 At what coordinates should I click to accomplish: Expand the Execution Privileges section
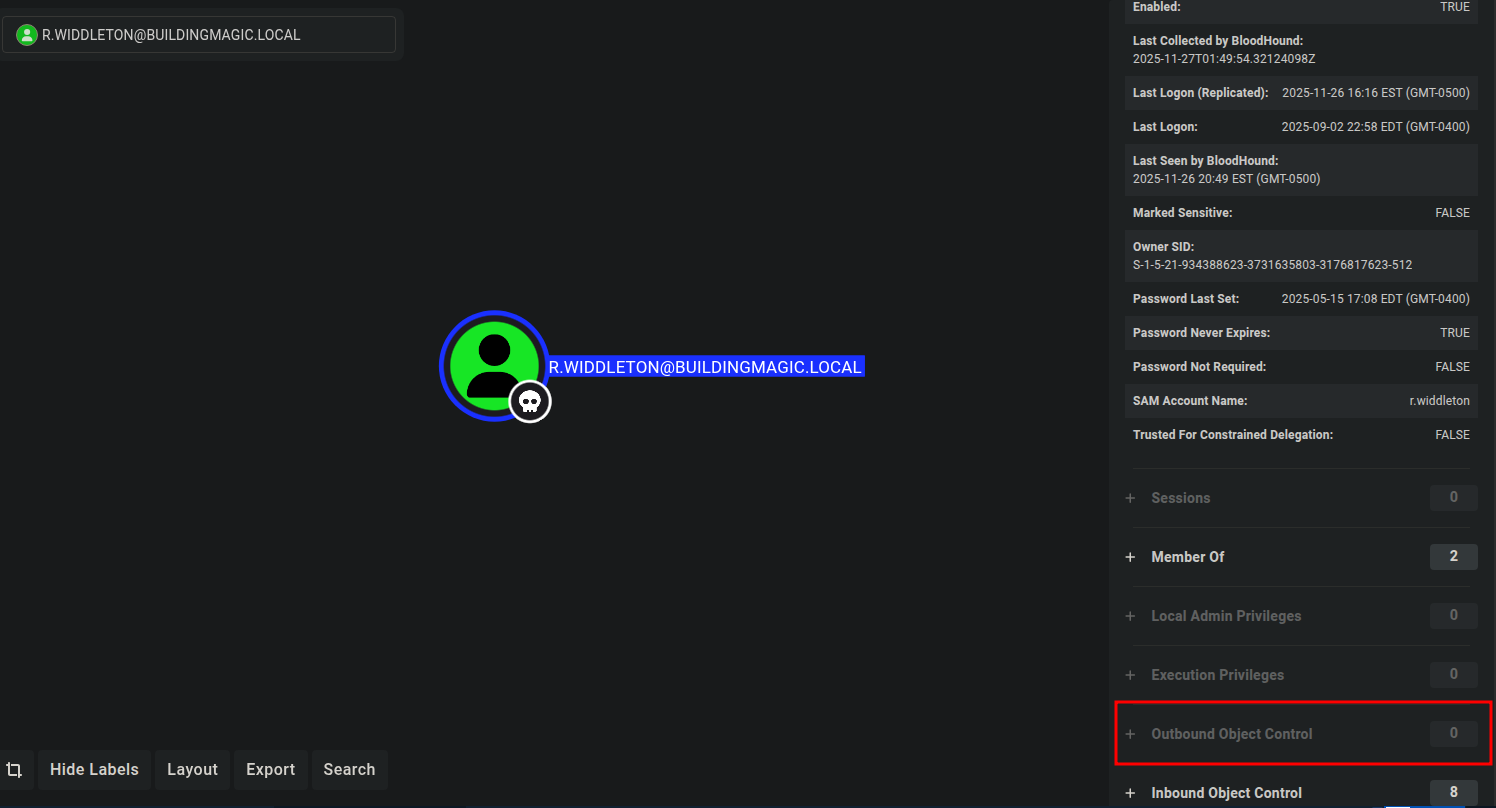(x=1217, y=675)
